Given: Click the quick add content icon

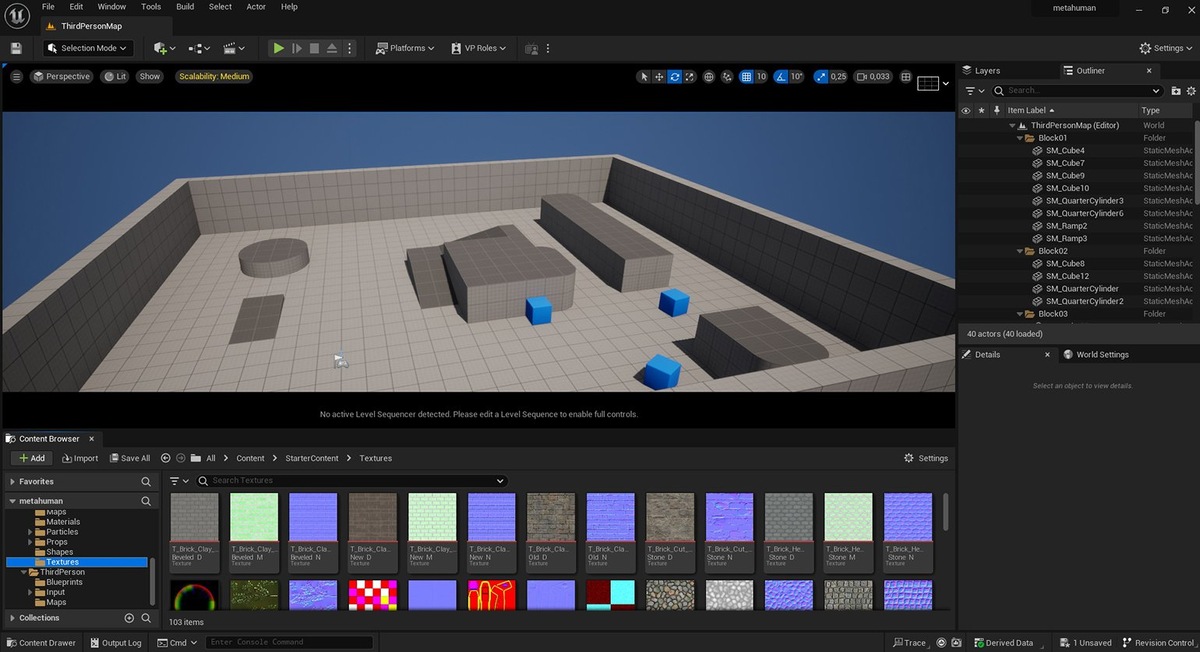Looking at the screenshot, I should coord(165,48).
